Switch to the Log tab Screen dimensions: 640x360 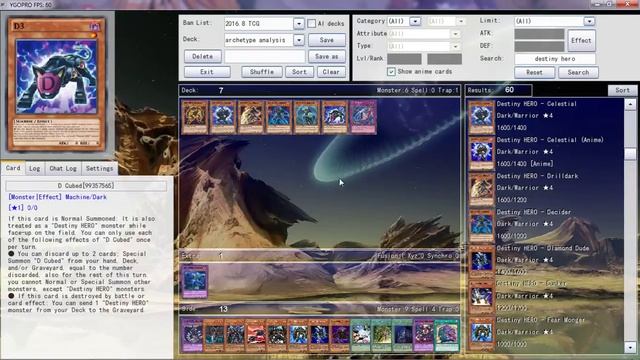click(34, 168)
